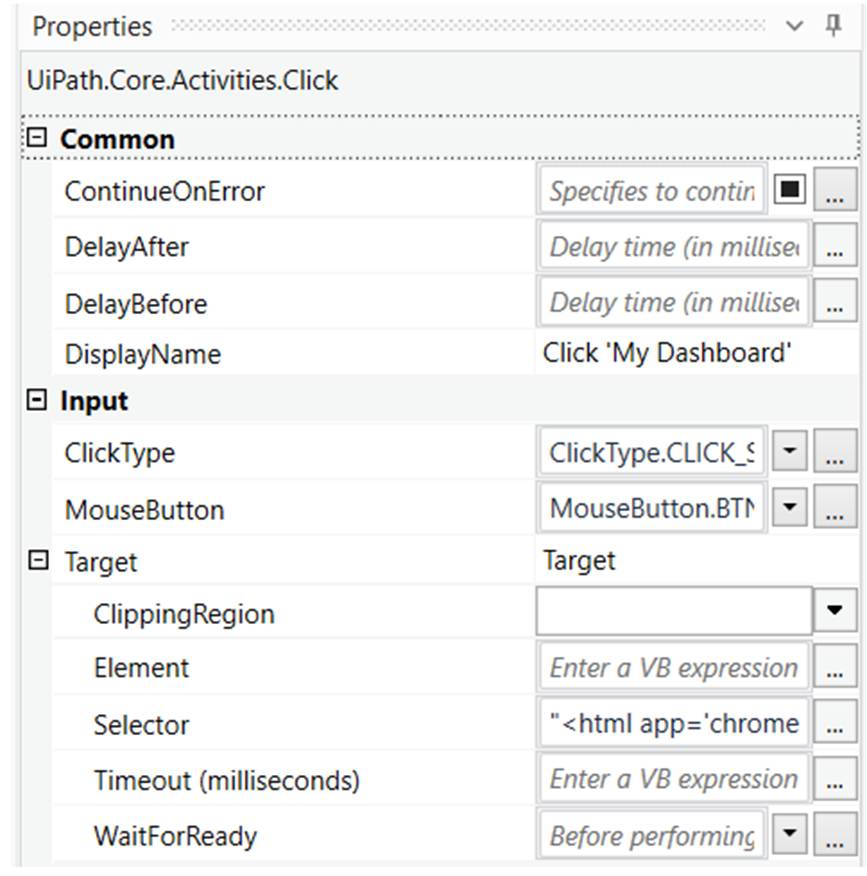Open the Timeout expression ellipsis
The image size is (867, 876).
click(x=836, y=779)
